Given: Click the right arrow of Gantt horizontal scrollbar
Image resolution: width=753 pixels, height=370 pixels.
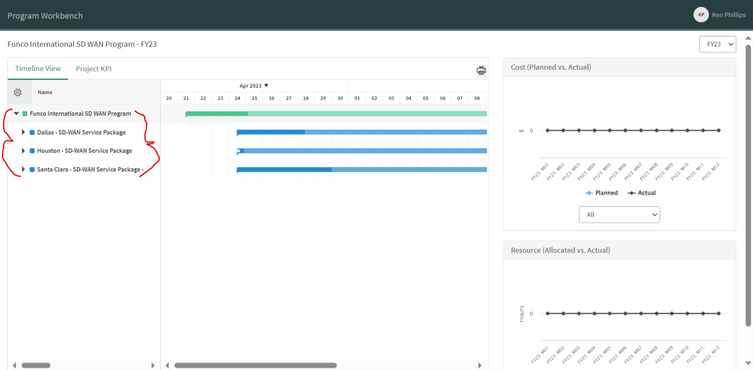Looking at the screenshot, I should (479, 366).
